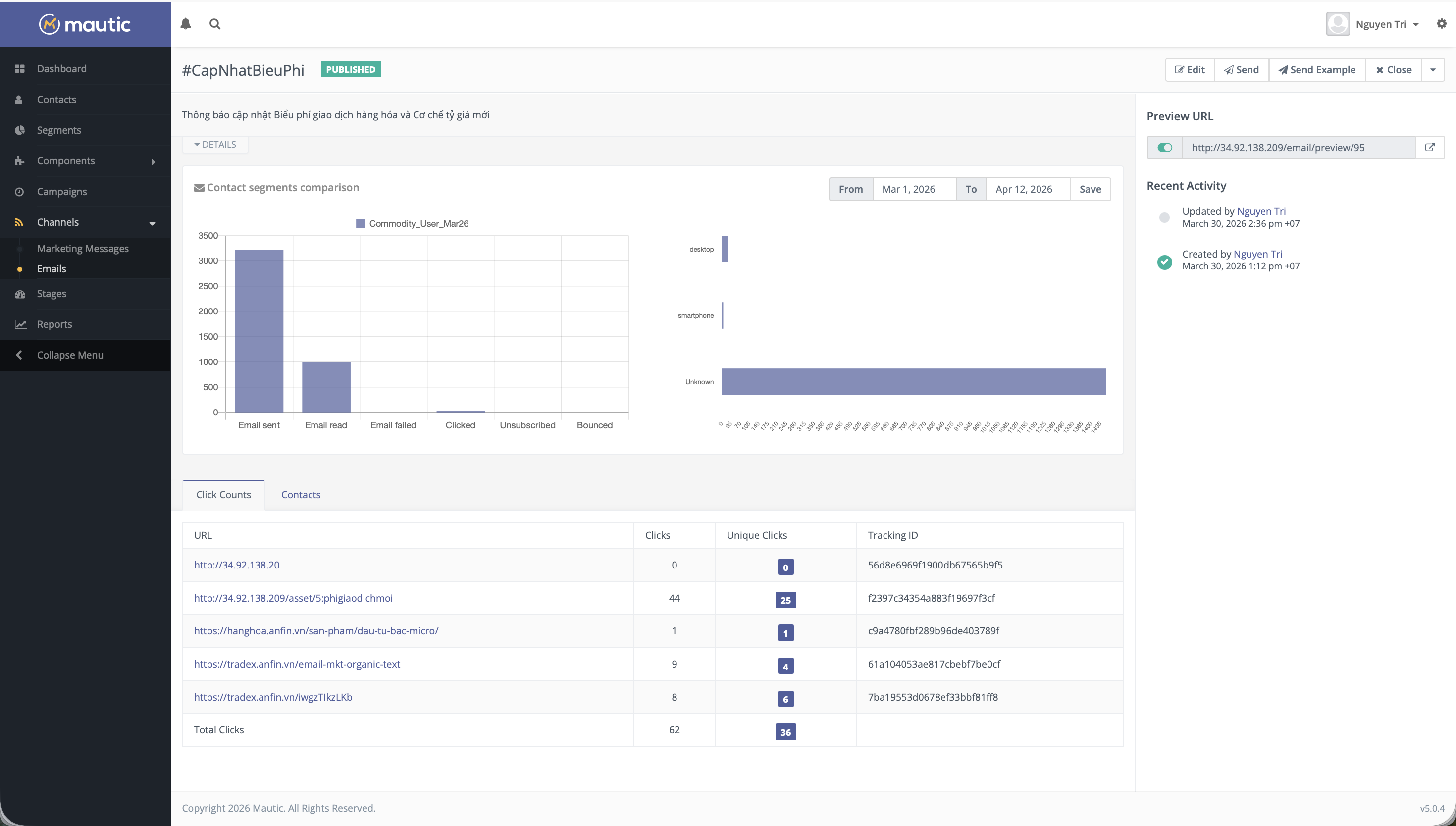Viewport: 1456px width, 826px height.
Task: Switch to the Contacts tab
Action: pyautogui.click(x=300, y=494)
